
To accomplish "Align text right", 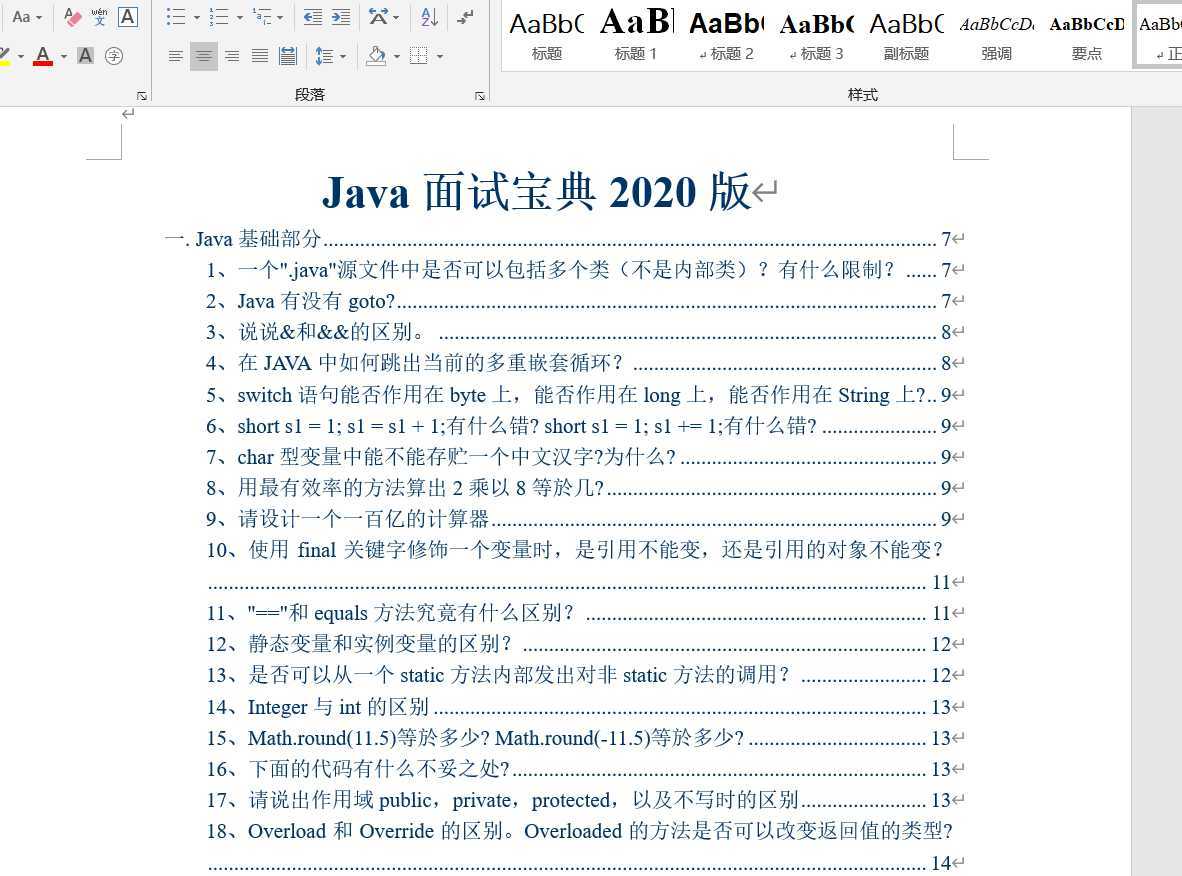I will (232, 56).
